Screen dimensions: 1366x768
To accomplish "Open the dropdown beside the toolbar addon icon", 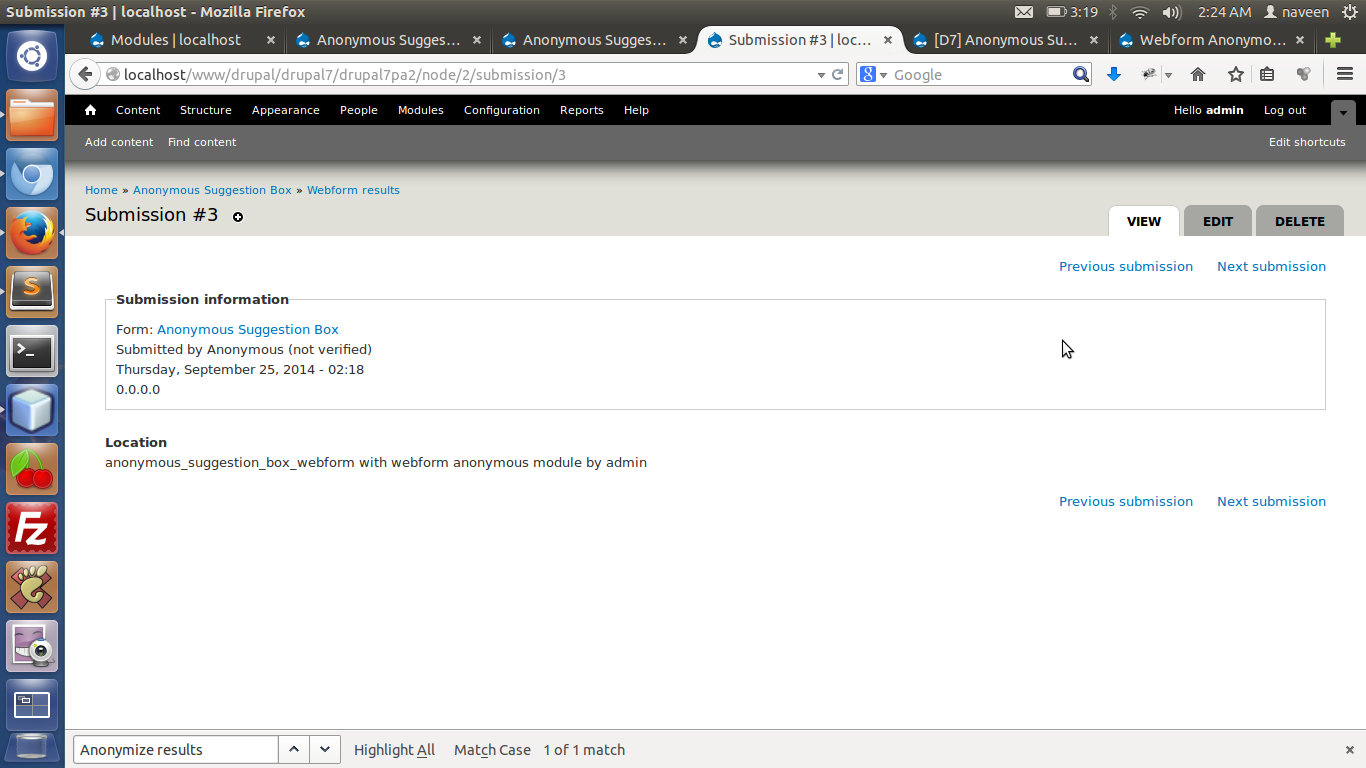I will pyautogui.click(x=1168, y=75).
